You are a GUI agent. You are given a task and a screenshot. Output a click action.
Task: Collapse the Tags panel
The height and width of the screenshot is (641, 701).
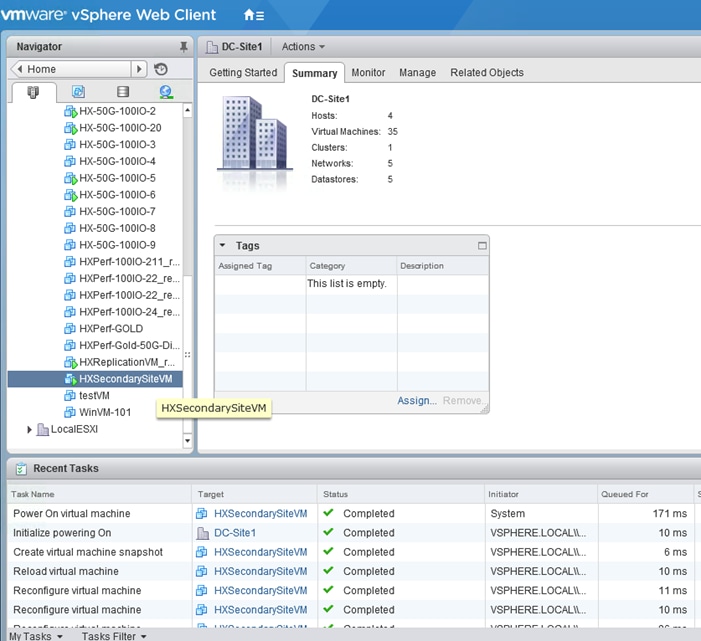pos(222,245)
